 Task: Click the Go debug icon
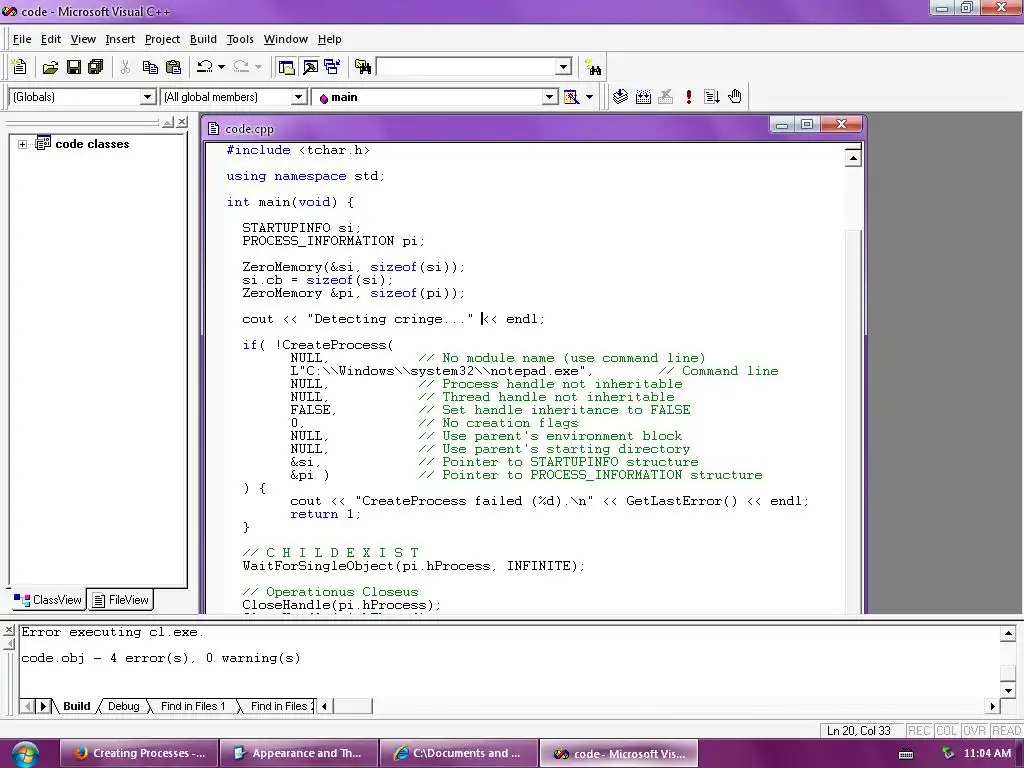712,97
